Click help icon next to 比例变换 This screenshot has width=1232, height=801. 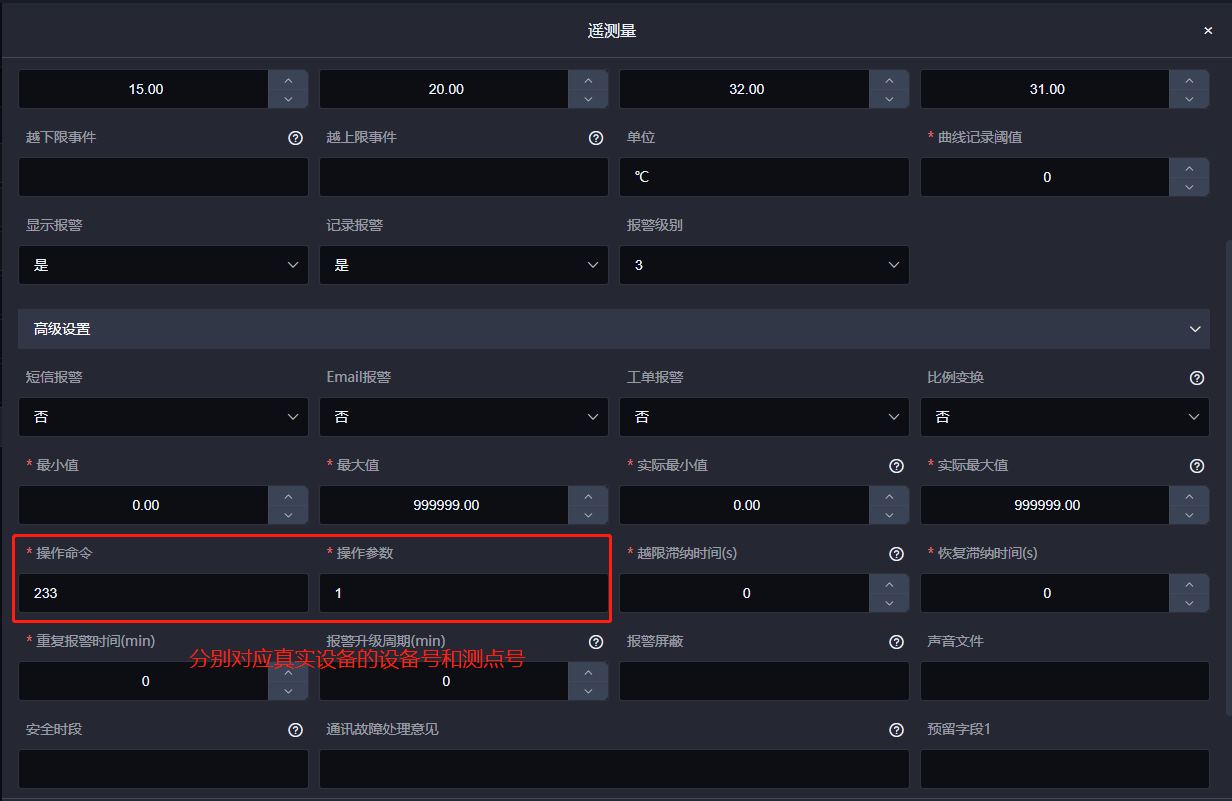tap(1197, 378)
